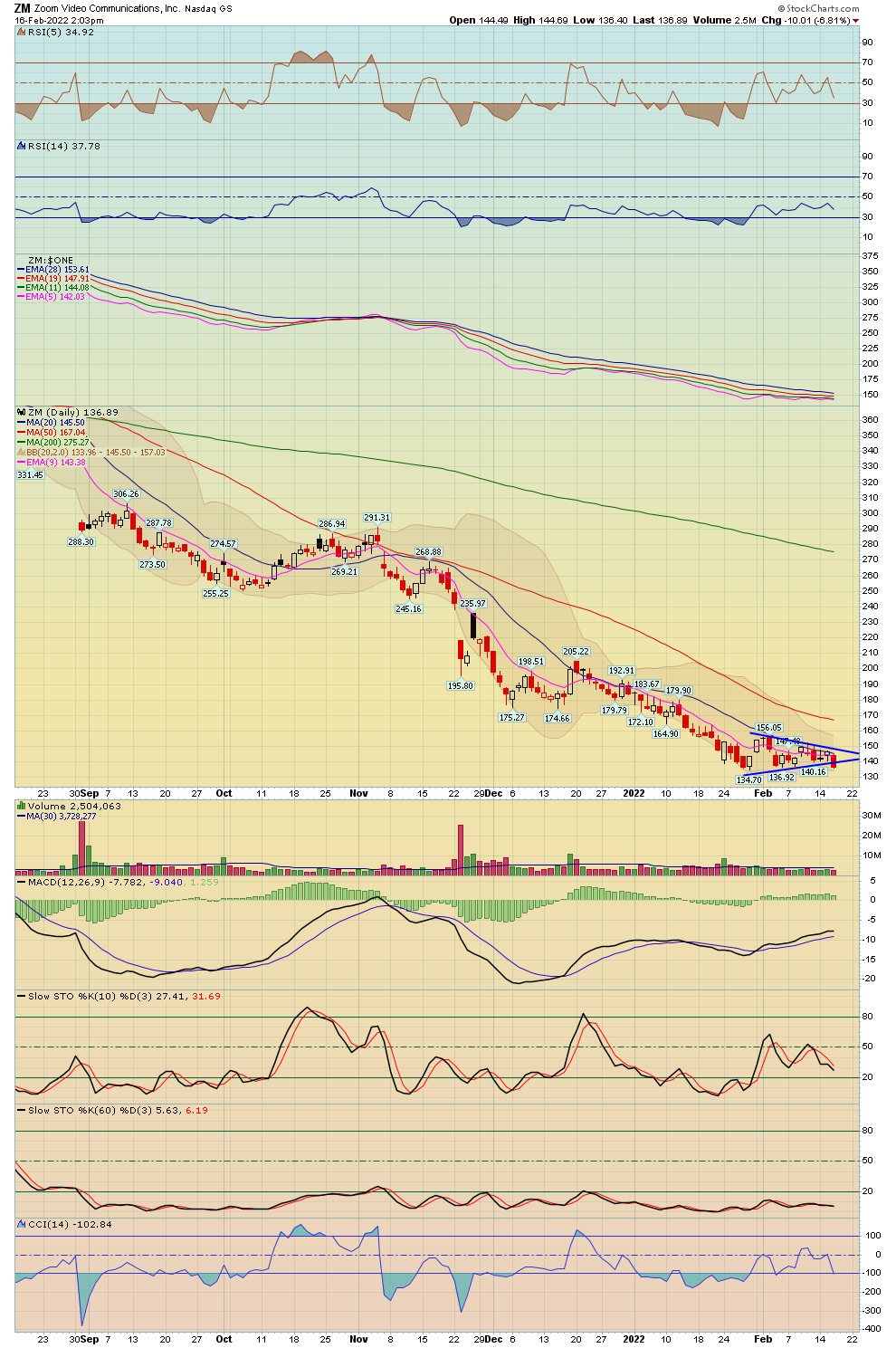The width and height of the screenshot is (896, 1348).
Task: Click the EMA(28) 153.61 legend entry
Action: pyautogui.click(x=58, y=270)
